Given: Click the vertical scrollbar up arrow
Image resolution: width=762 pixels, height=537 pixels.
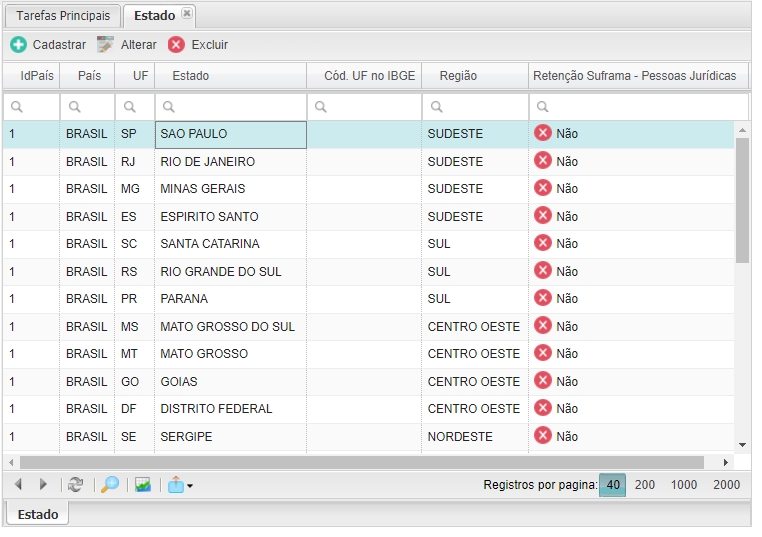Looking at the screenshot, I should (x=742, y=130).
